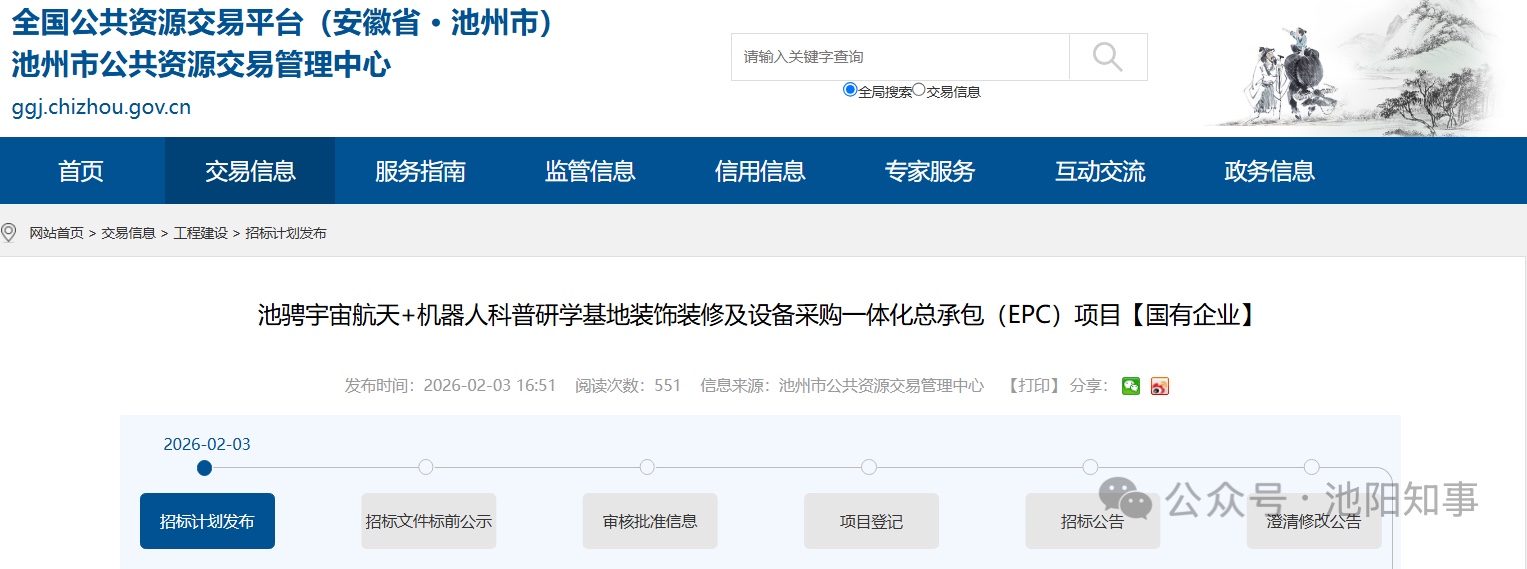
Task: Select the 全局搜索 radio button
Action: click(850, 90)
